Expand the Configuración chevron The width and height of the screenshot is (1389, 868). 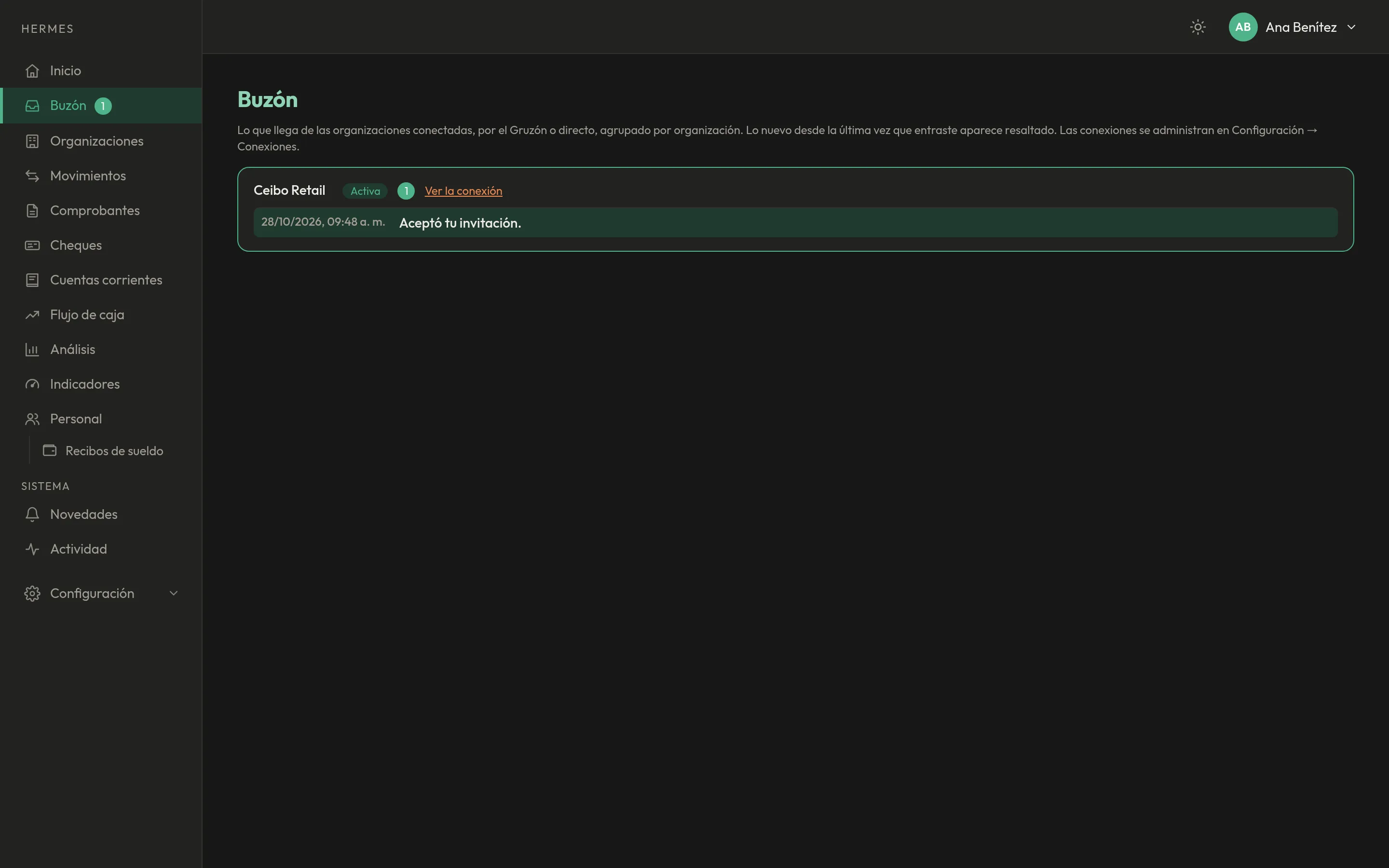coord(173,593)
